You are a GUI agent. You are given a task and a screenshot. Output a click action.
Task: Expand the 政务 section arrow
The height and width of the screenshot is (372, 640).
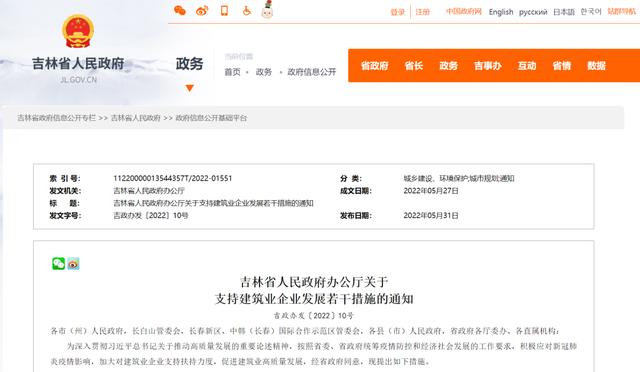[x=189, y=88]
